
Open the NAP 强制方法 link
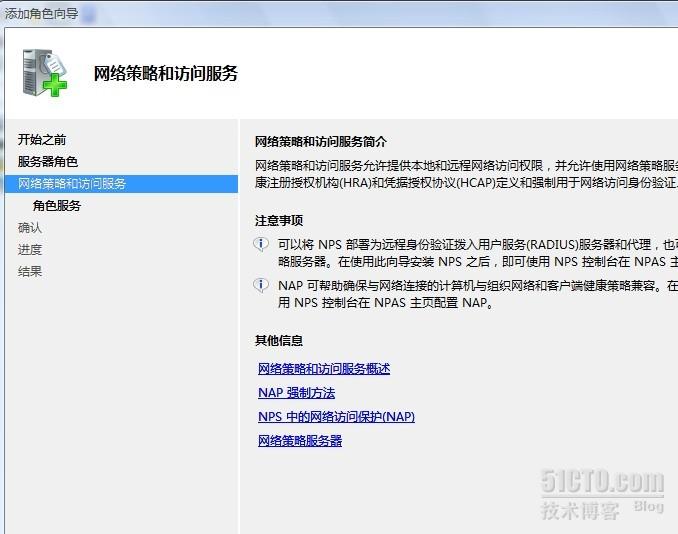click(x=296, y=393)
